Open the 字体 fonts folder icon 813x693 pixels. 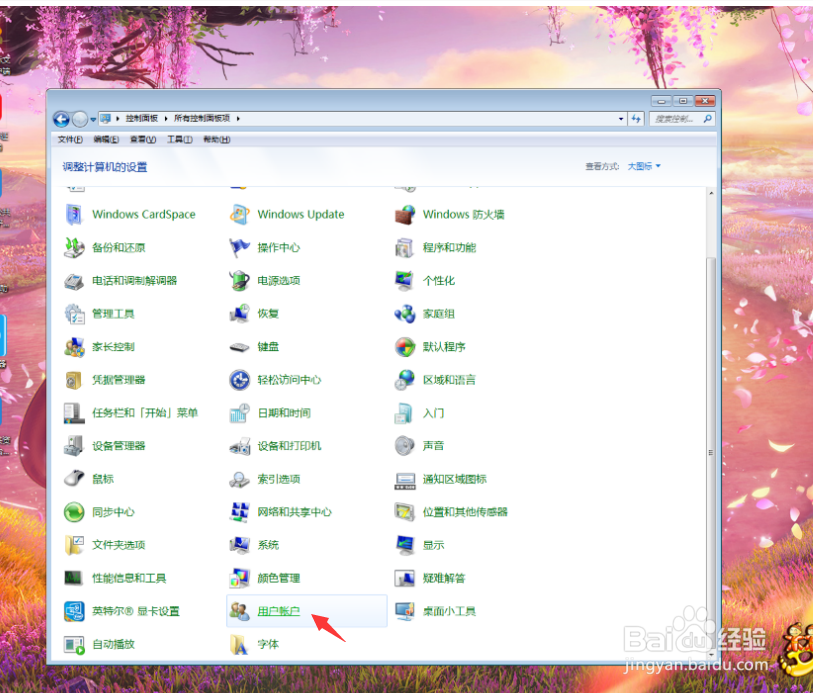[239, 645]
